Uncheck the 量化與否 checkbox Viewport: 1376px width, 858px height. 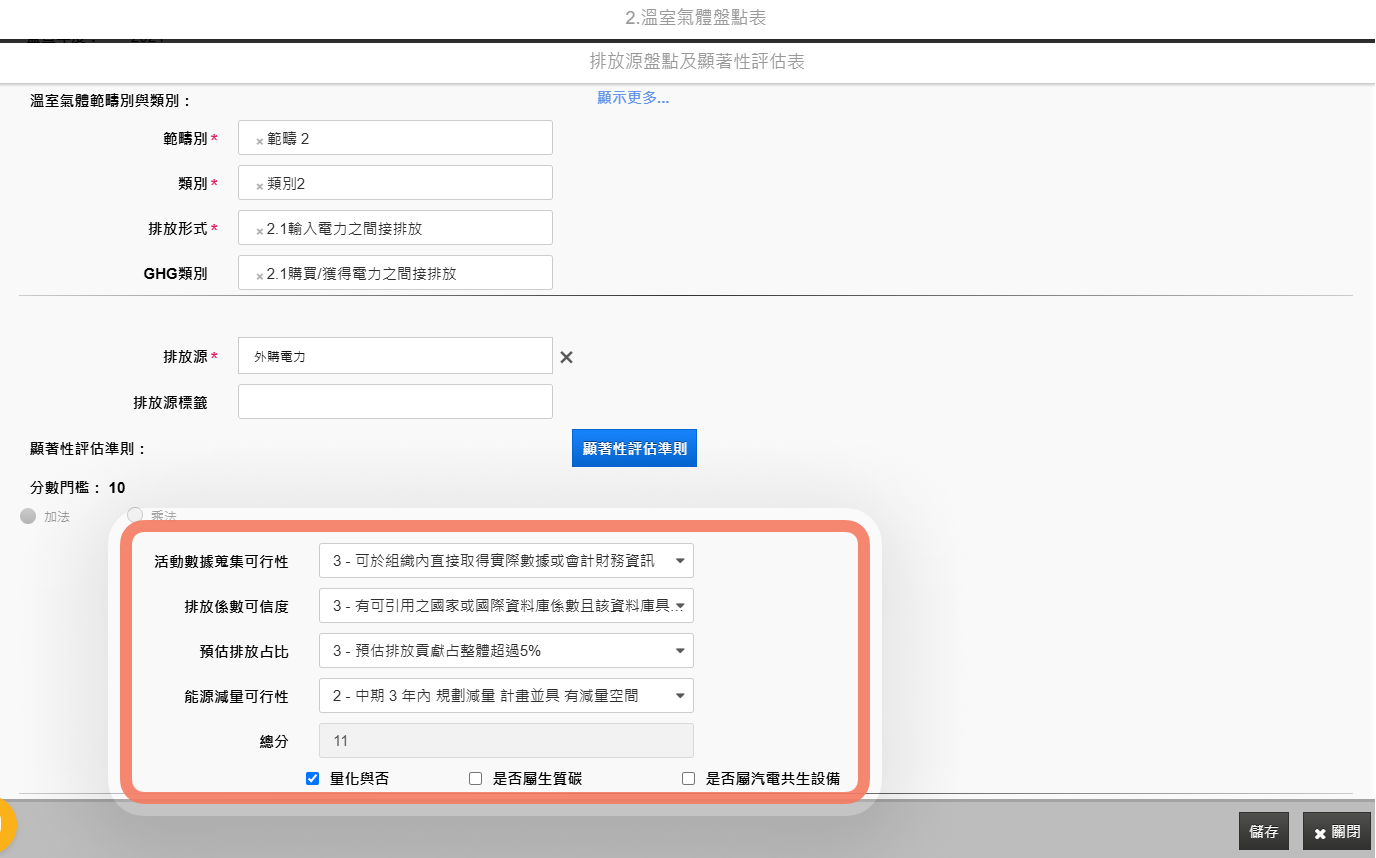pyautogui.click(x=313, y=779)
